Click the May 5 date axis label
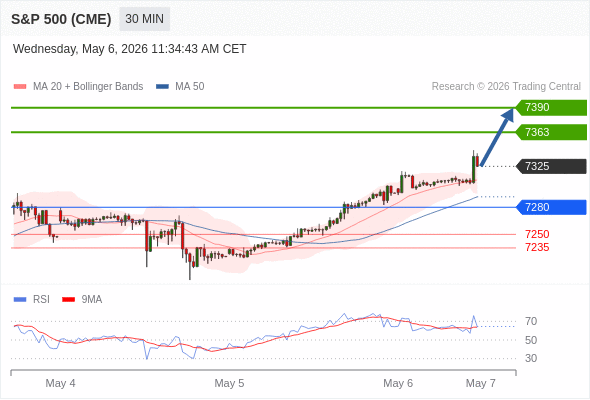Image resolution: width=590 pixels, height=400 pixels. click(229, 383)
